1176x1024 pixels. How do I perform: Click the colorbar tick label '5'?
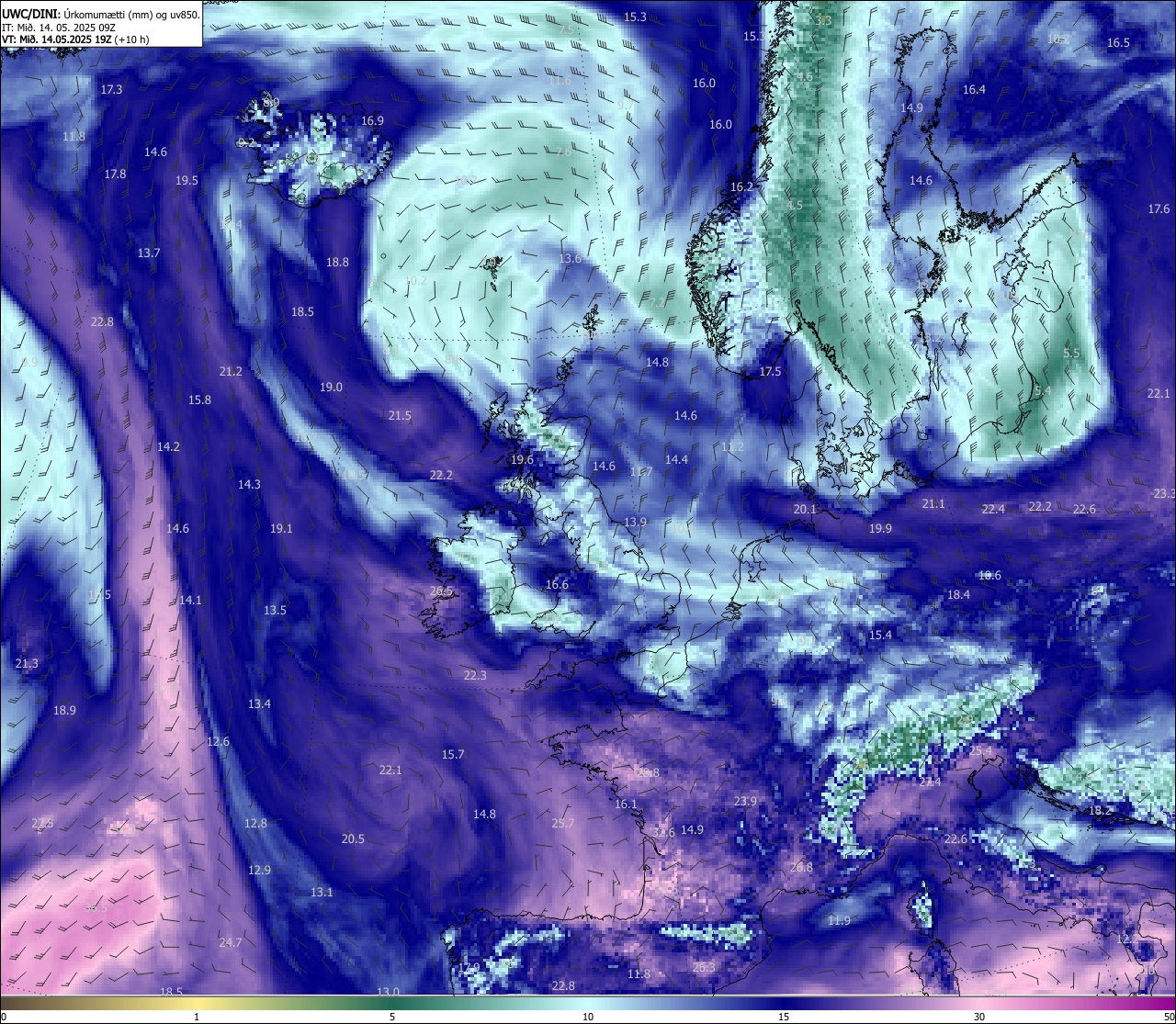point(392,1017)
